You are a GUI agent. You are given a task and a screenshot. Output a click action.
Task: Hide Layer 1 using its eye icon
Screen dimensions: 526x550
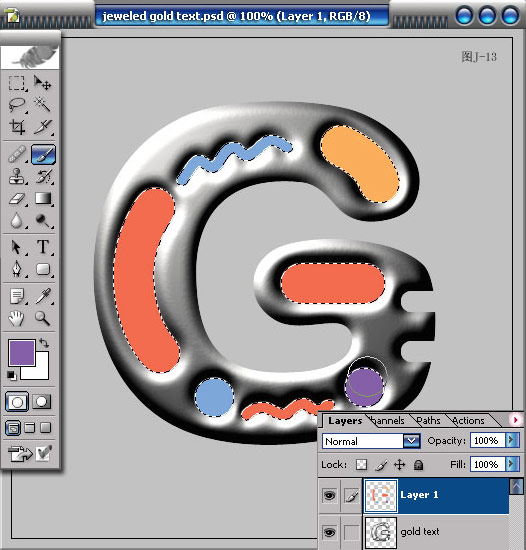(x=329, y=495)
